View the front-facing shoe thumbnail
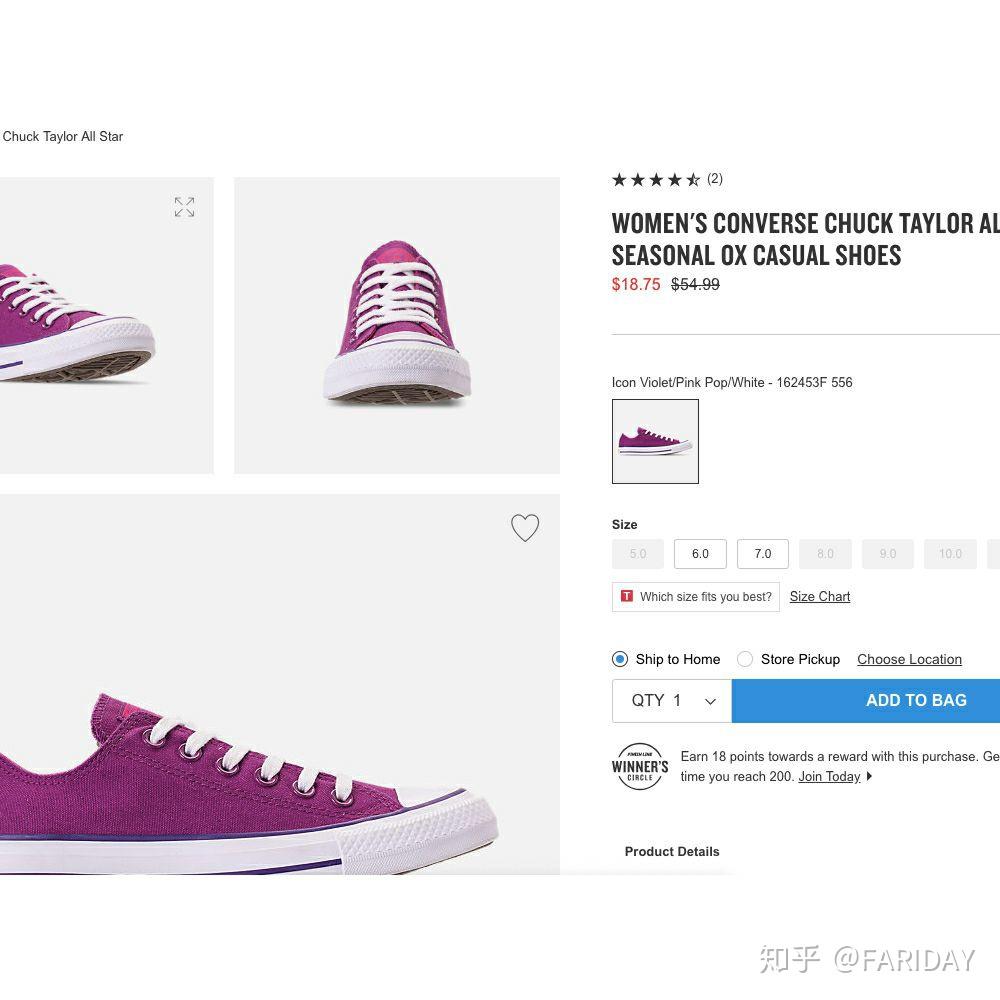1000x1000 pixels. (x=397, y=325)
